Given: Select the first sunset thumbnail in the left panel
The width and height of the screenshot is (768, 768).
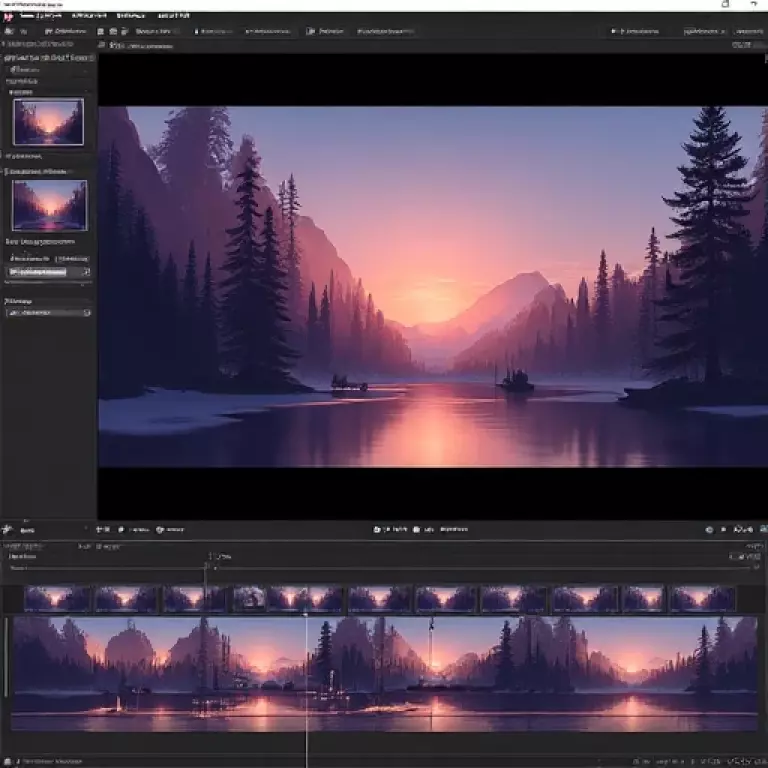Looking at the screenshot, I should click(x=48, y=122).
